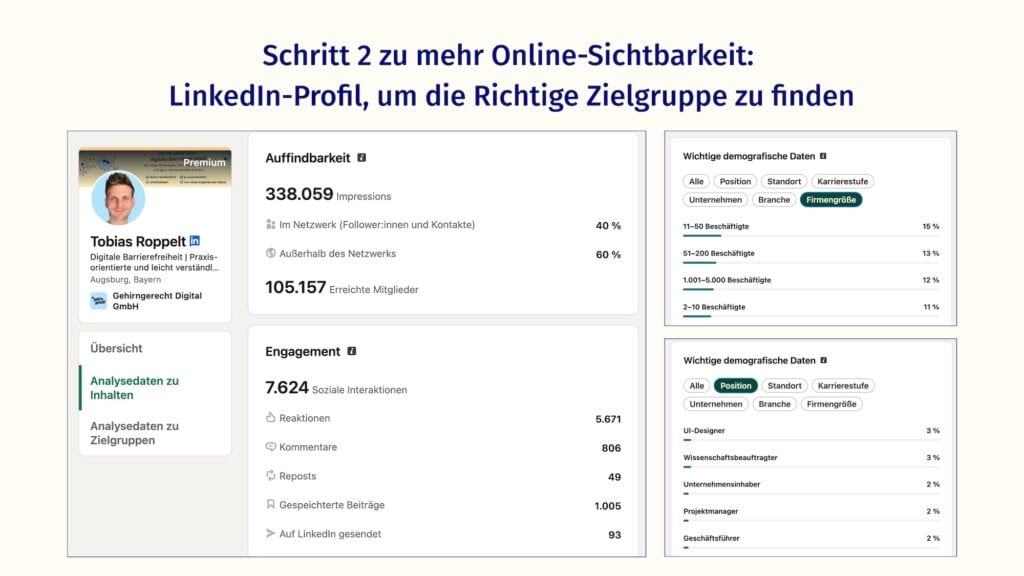Click the Gespeicherte Beiträge count 1.005

pos(607,506)
